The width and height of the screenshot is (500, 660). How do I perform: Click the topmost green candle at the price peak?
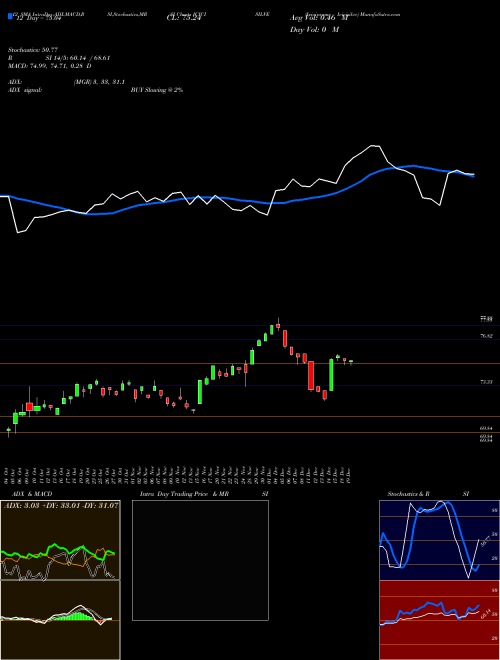click(x=272, y=330)
